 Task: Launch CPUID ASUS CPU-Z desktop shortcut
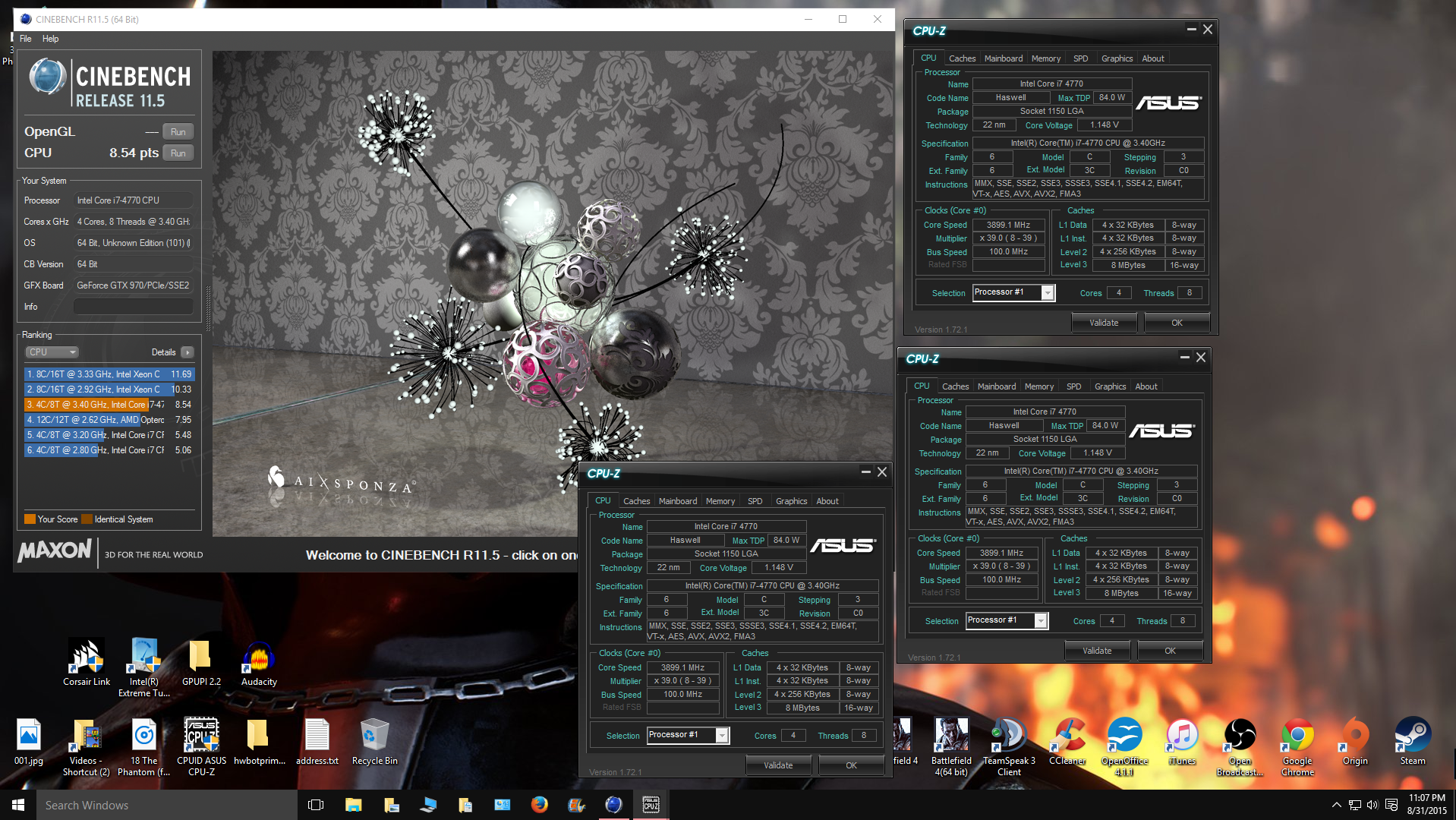pos(201,747)
